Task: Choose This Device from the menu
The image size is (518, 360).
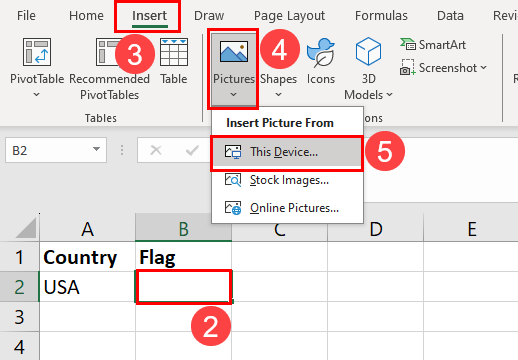Action: coord(287,152)
